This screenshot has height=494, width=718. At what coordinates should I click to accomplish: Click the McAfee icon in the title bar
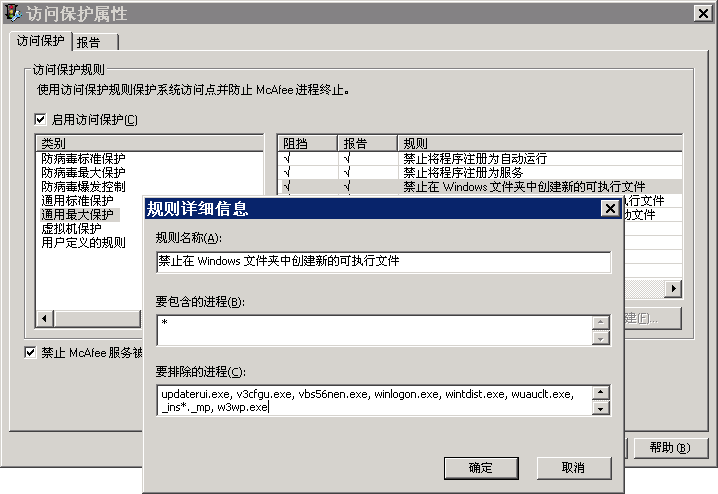(x=13, y=13)
